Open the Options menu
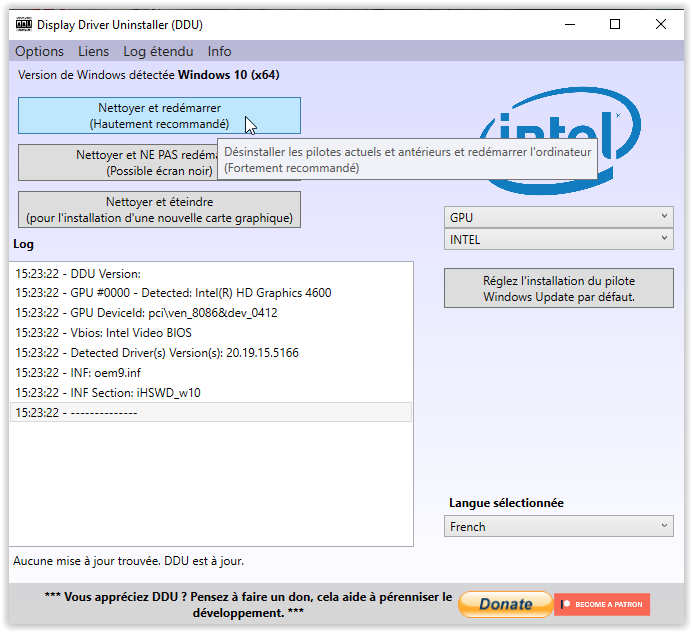Image resolution: width=692 pixels, height=632 pixels. 39,51
